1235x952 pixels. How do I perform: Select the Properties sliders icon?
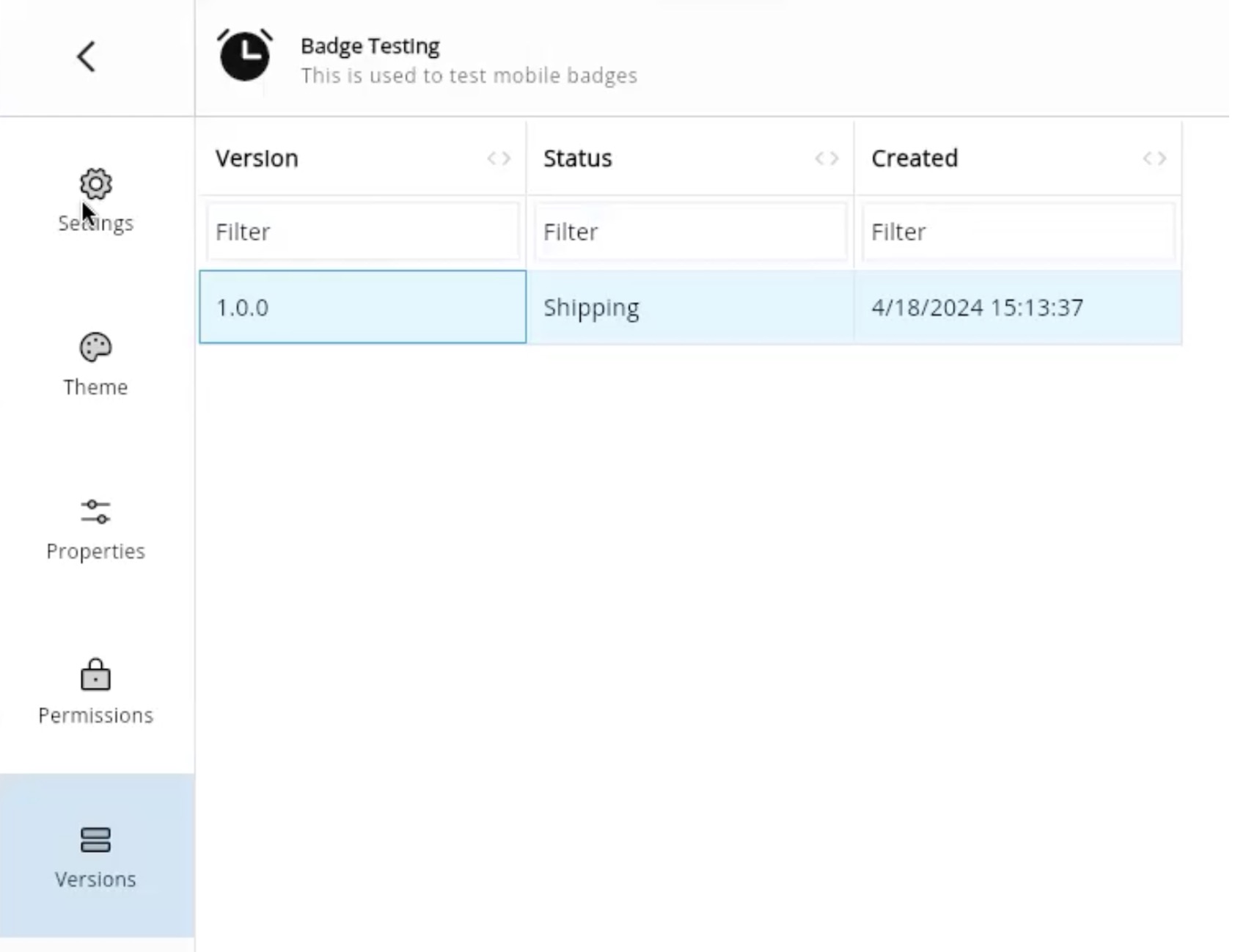(95, 512)
